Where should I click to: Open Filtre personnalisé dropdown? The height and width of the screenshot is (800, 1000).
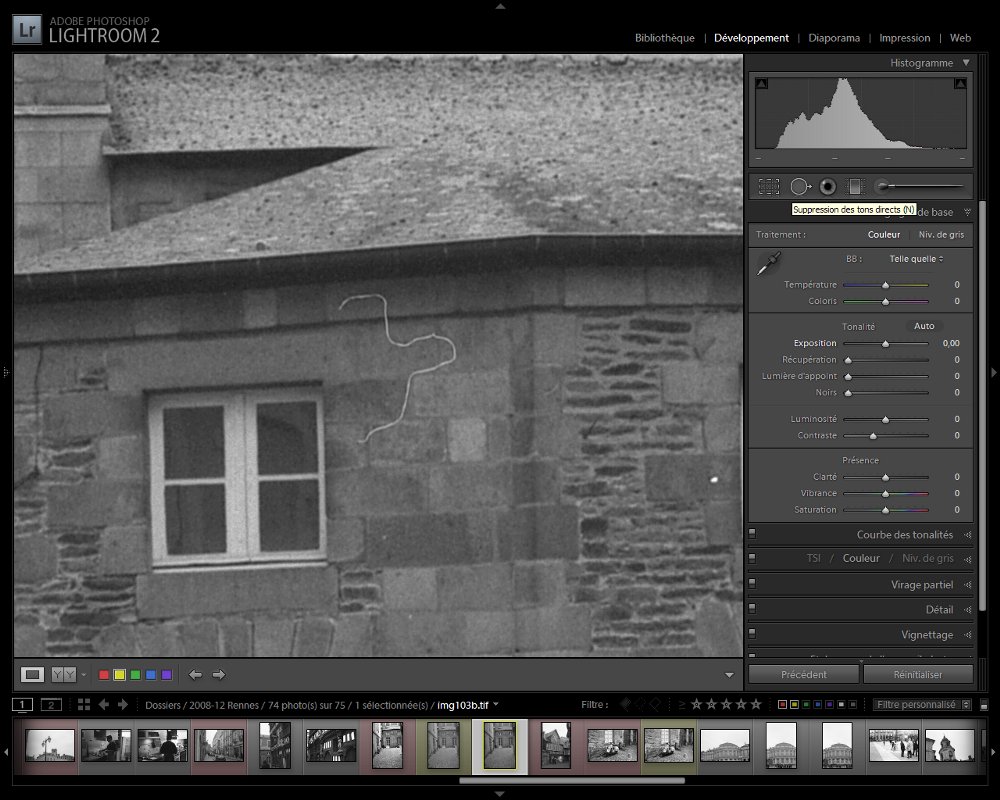pyautogui.click(x=922, y=704)
